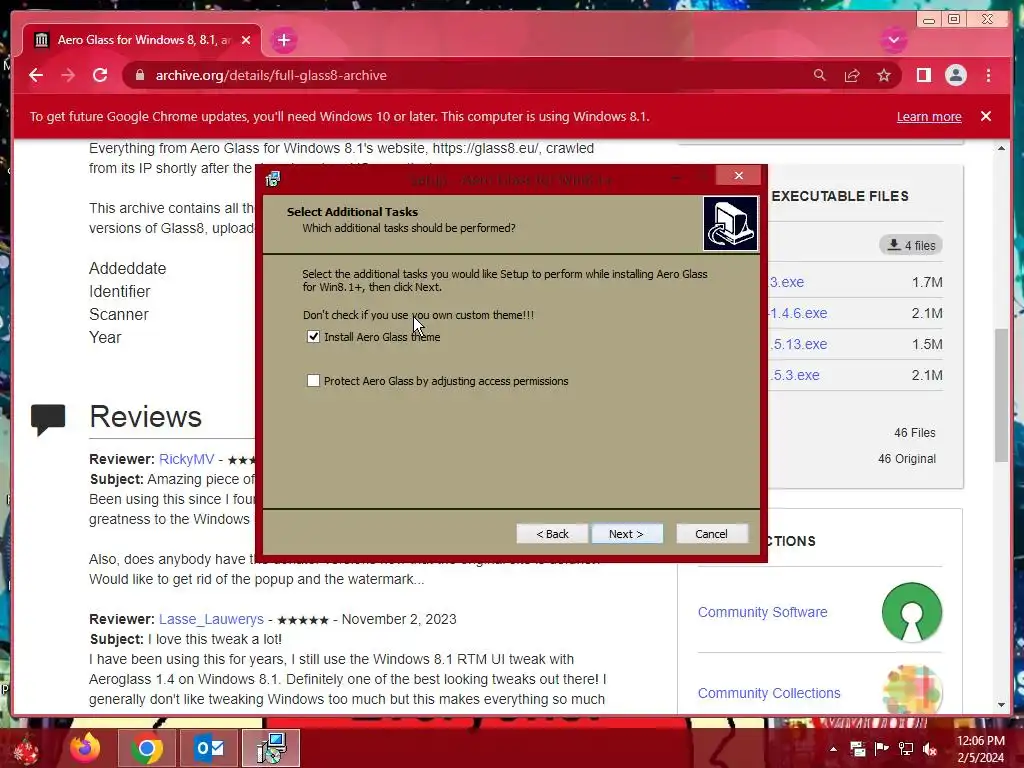Show hidden system tray icons
1024x768 pixels.
point(833,749)
